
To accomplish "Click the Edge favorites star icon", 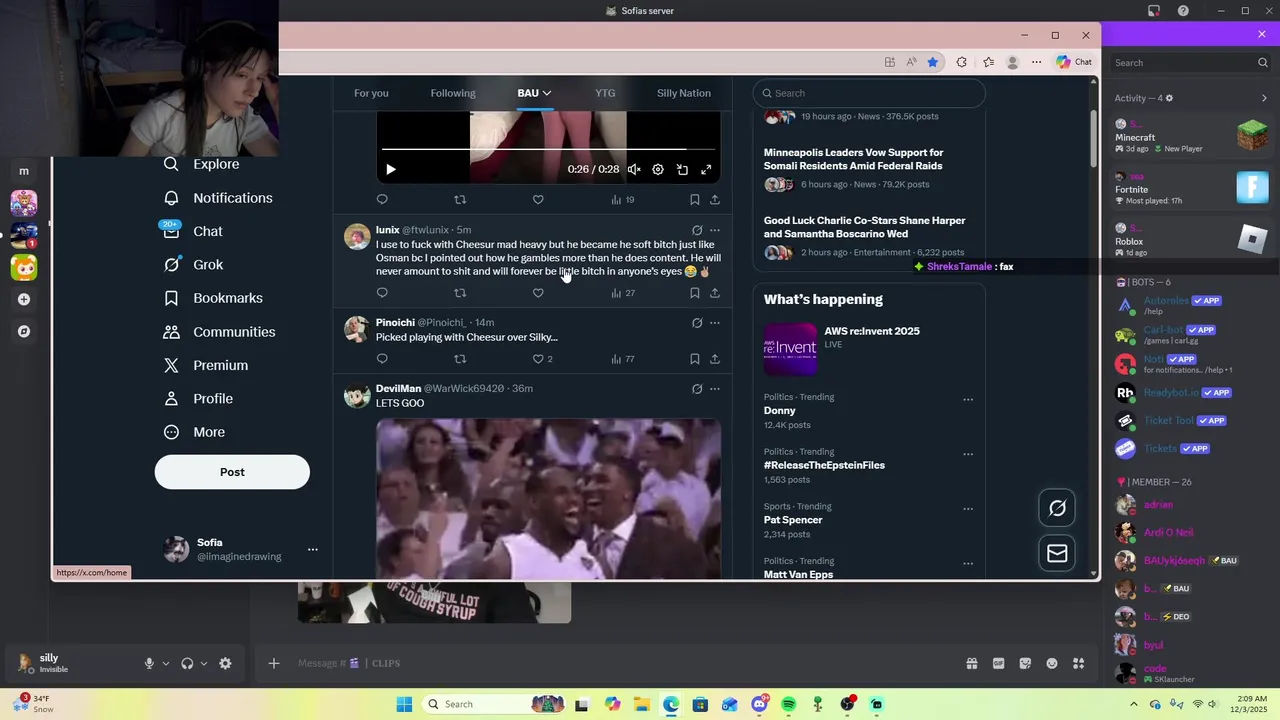I will (x=933, y=62).
